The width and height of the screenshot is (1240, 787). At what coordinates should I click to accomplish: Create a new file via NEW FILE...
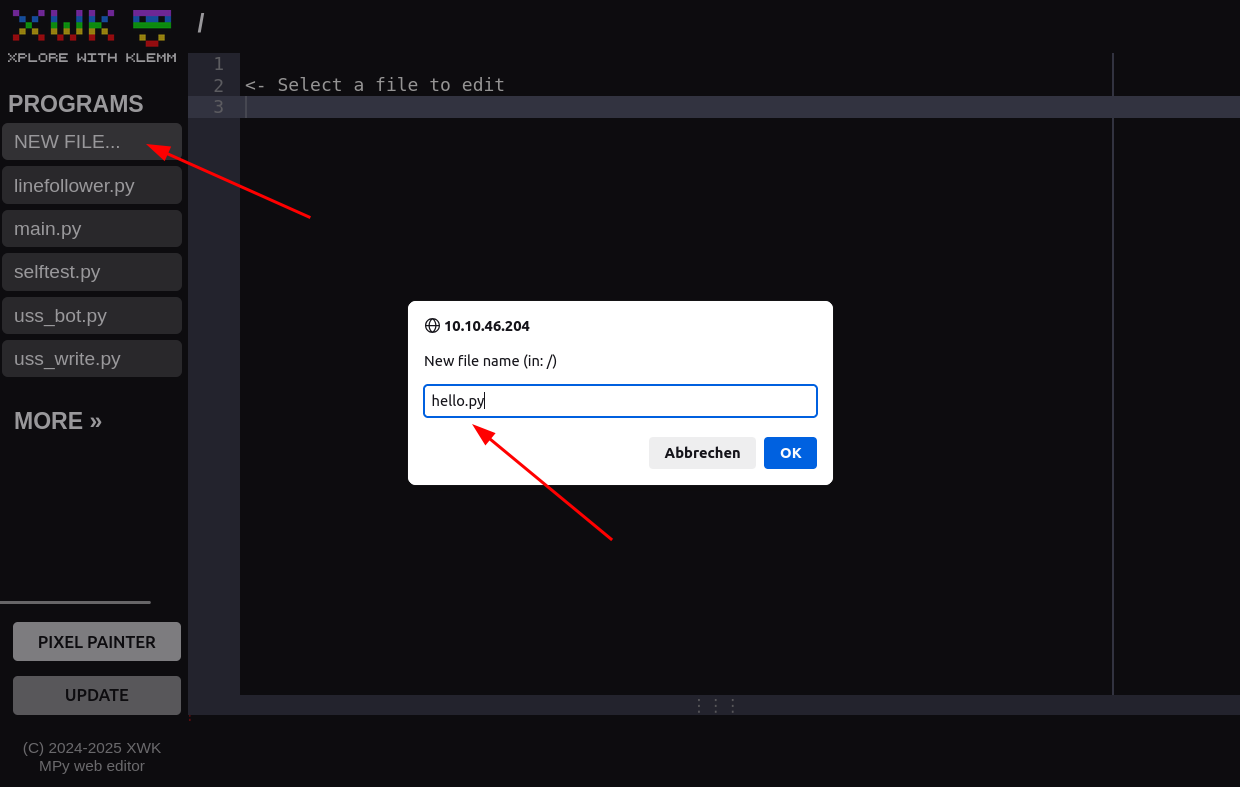92,142
